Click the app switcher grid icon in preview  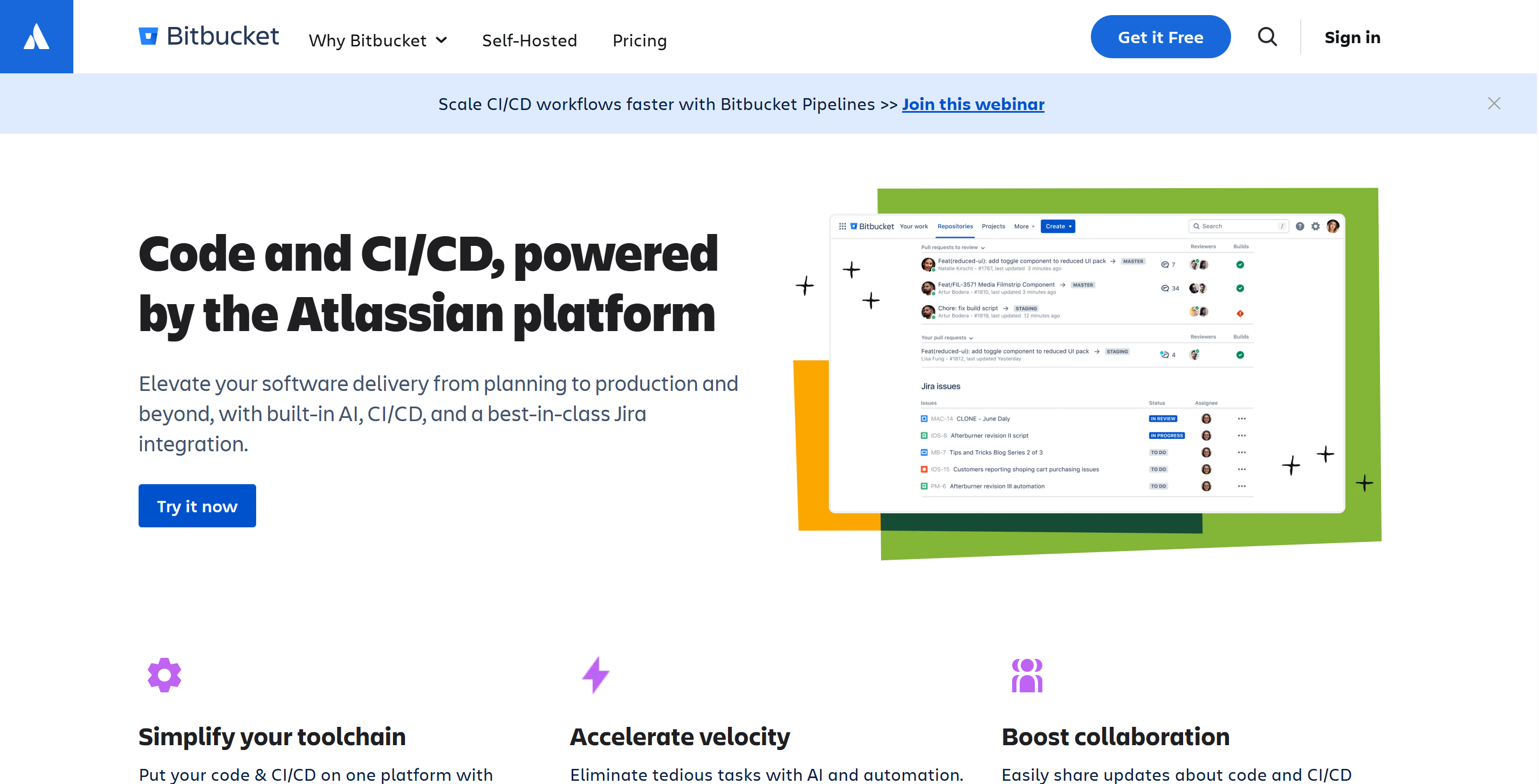coord(842,226)
